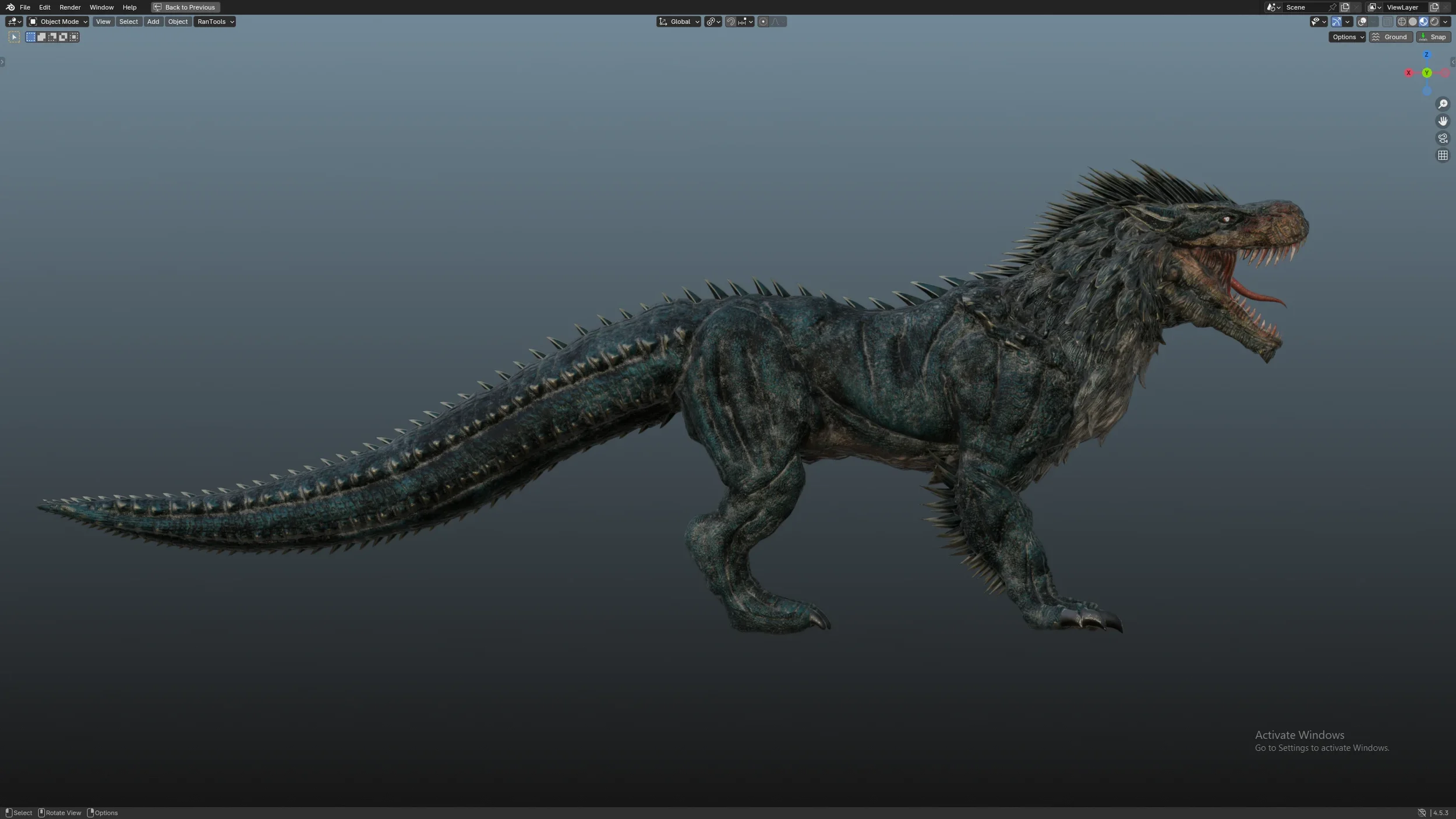
Task: Open Global transform orientation dropdown
Action: [x=679, y=22]
